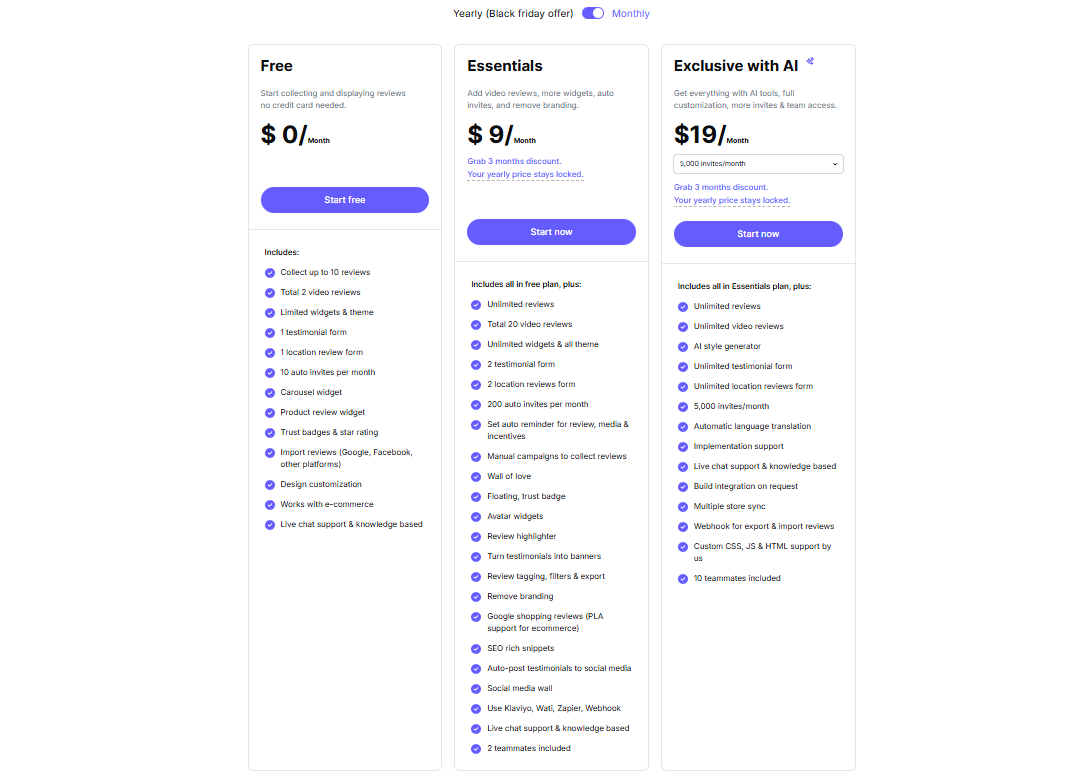
Task: Click checkmark icon beside Carousel widget
Action: [270, 393]
